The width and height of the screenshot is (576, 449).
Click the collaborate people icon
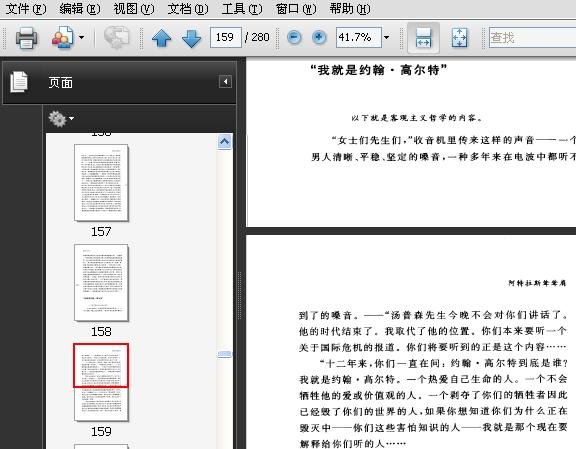[63, 37]
